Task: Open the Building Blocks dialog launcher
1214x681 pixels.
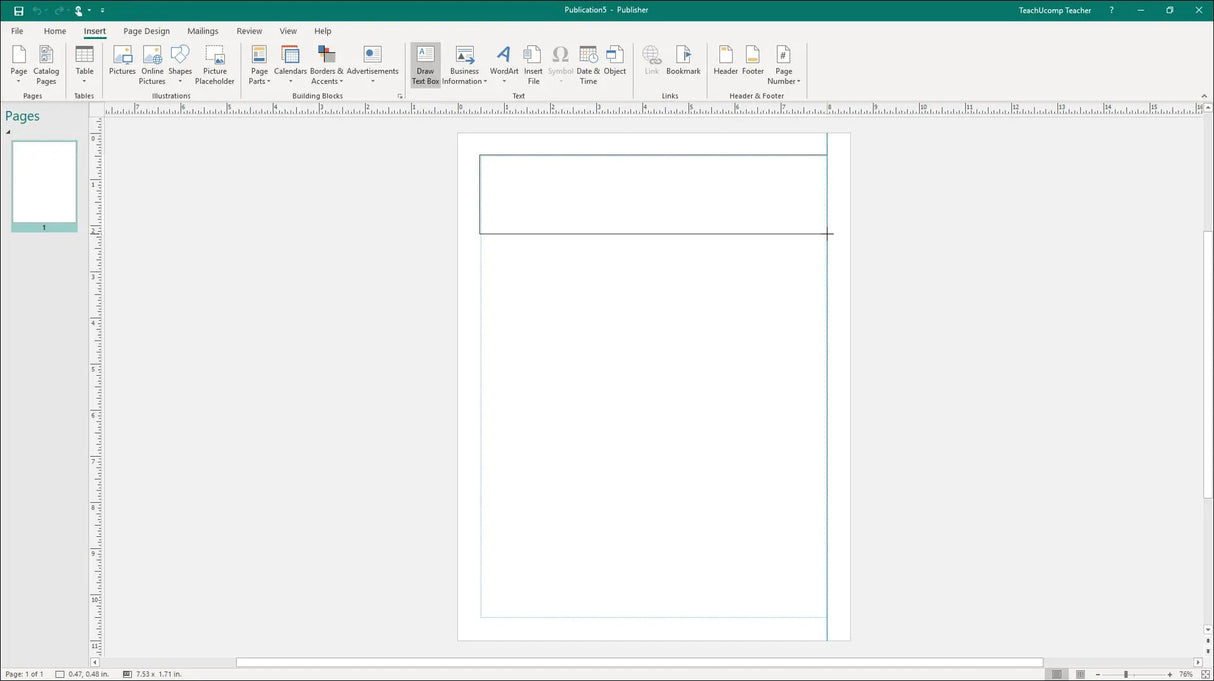Action: (400, 96)
